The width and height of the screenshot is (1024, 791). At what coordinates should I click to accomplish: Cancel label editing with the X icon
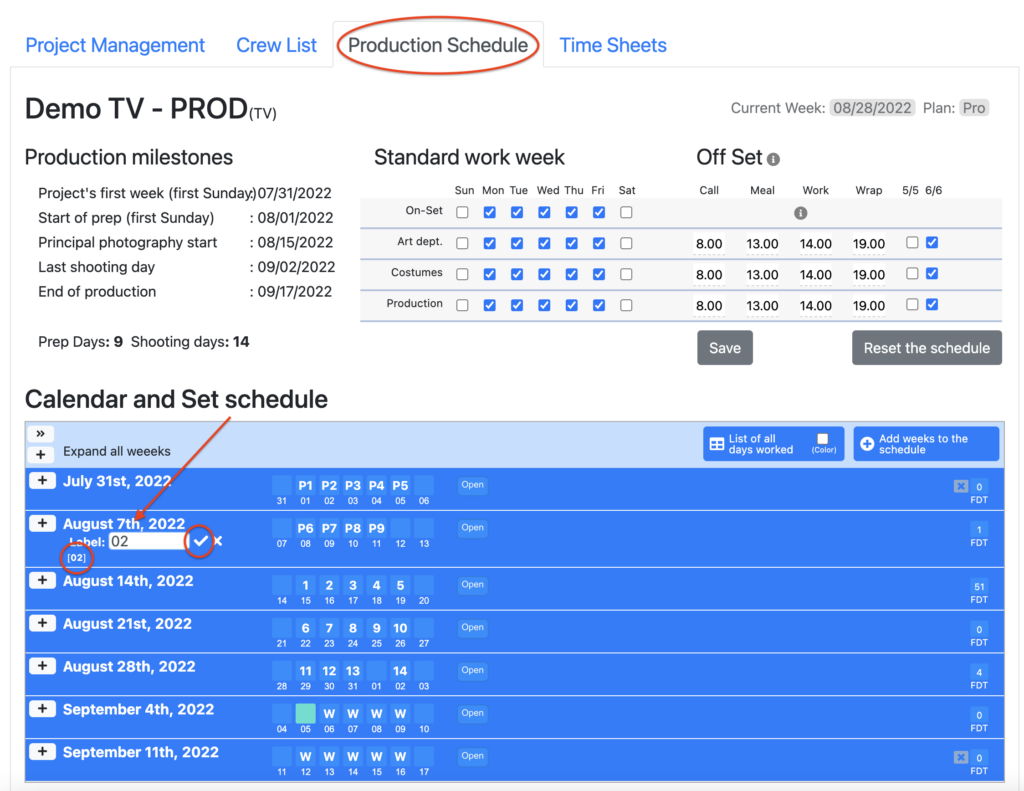click(x=218, y=541)
